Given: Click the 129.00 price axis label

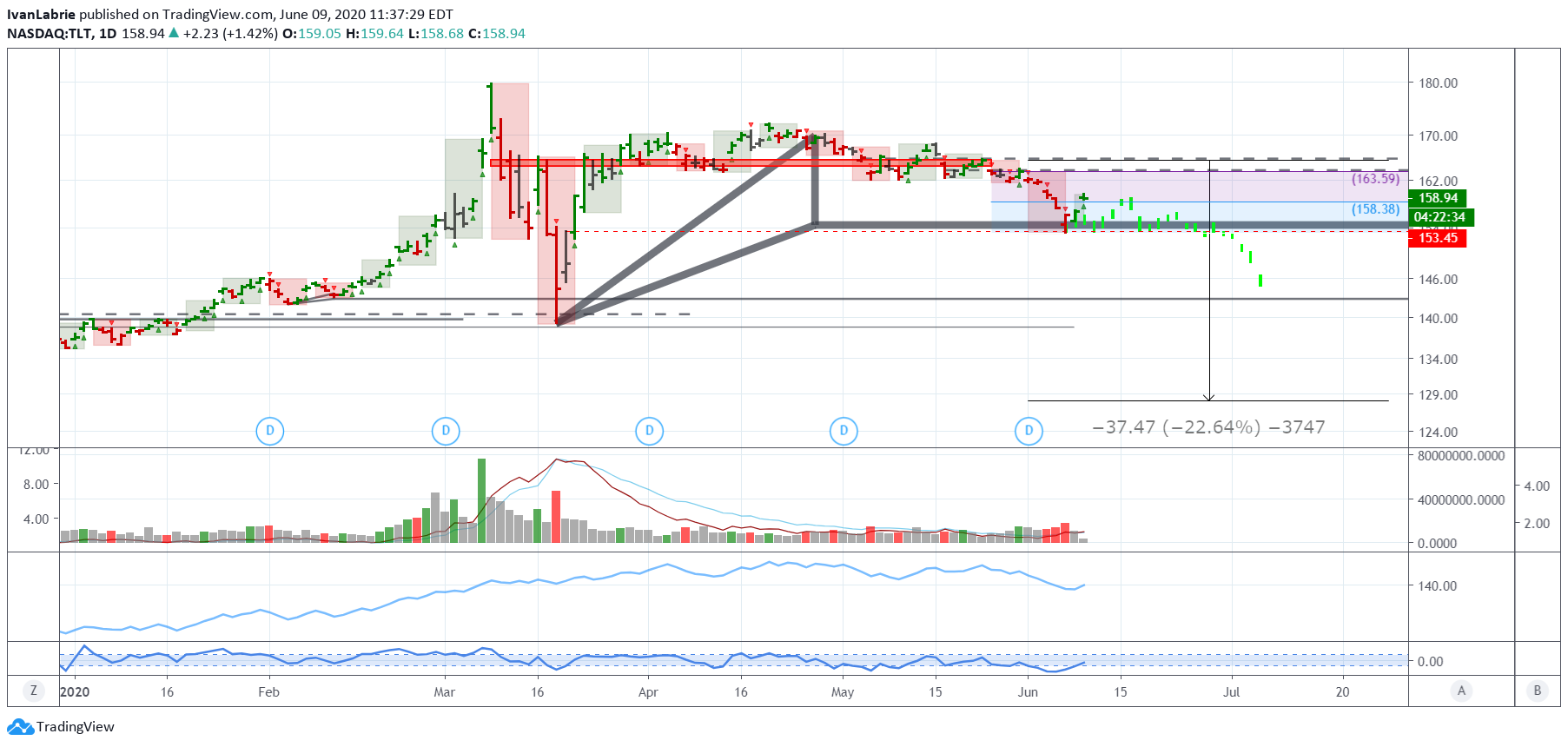Looking at the screenshot, I should coord(1438,395).
